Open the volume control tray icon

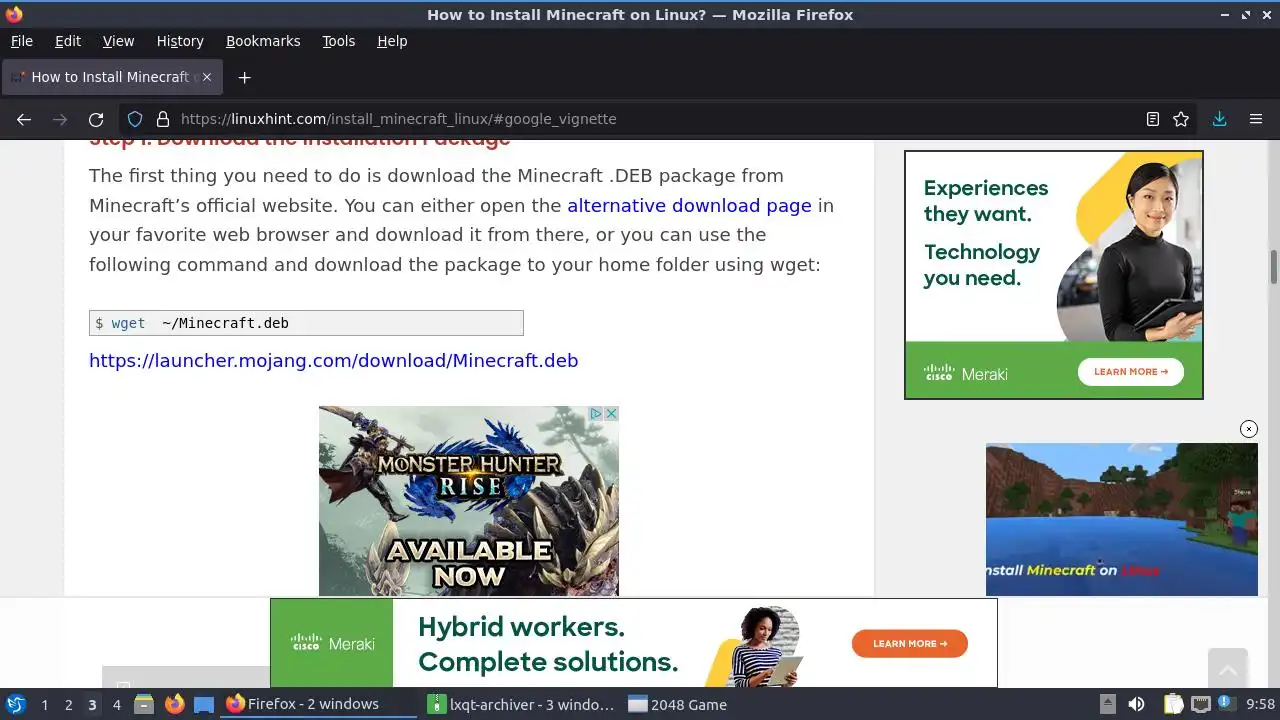1136,705
